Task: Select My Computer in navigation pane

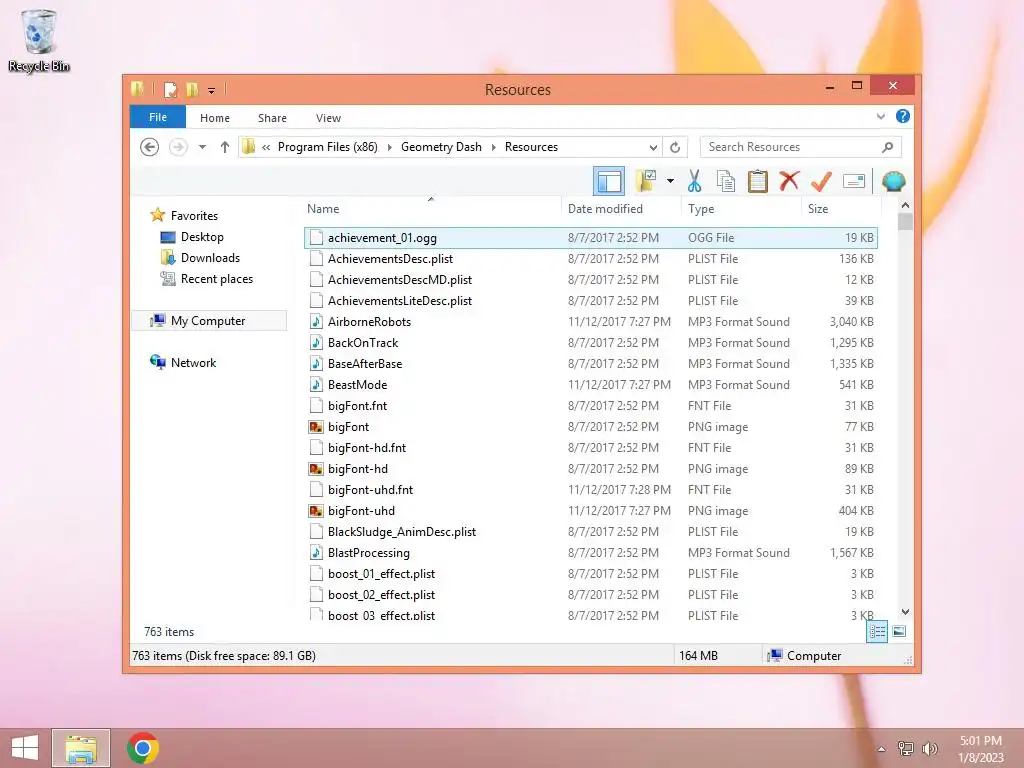Action: click(208, 321)
